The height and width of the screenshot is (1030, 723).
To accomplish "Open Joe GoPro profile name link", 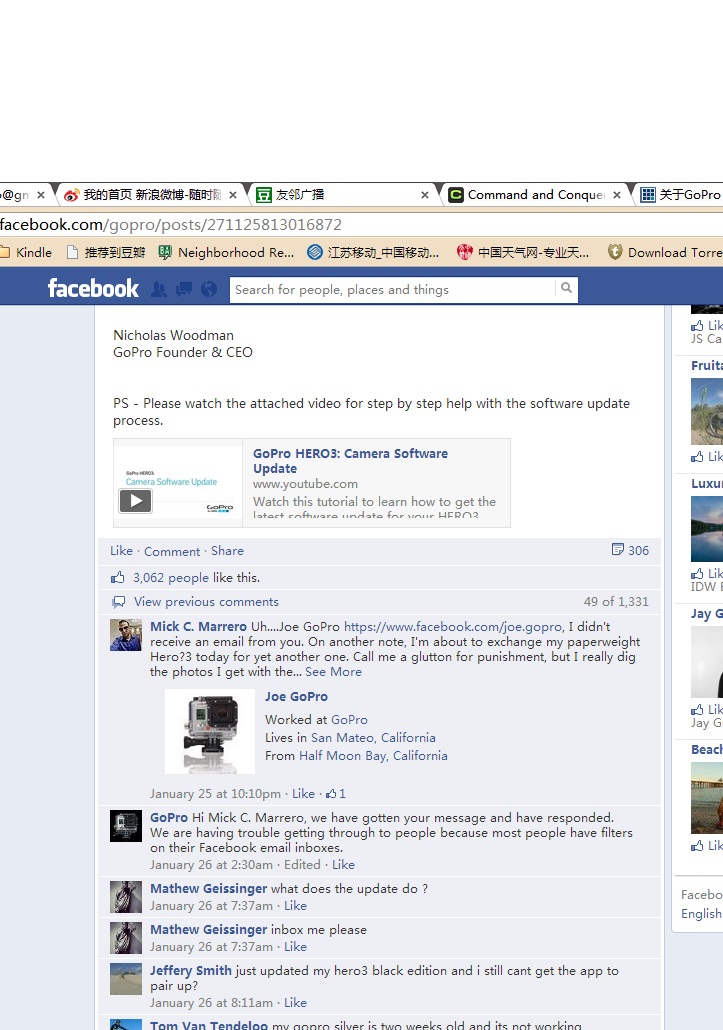I will coord(296,696).
